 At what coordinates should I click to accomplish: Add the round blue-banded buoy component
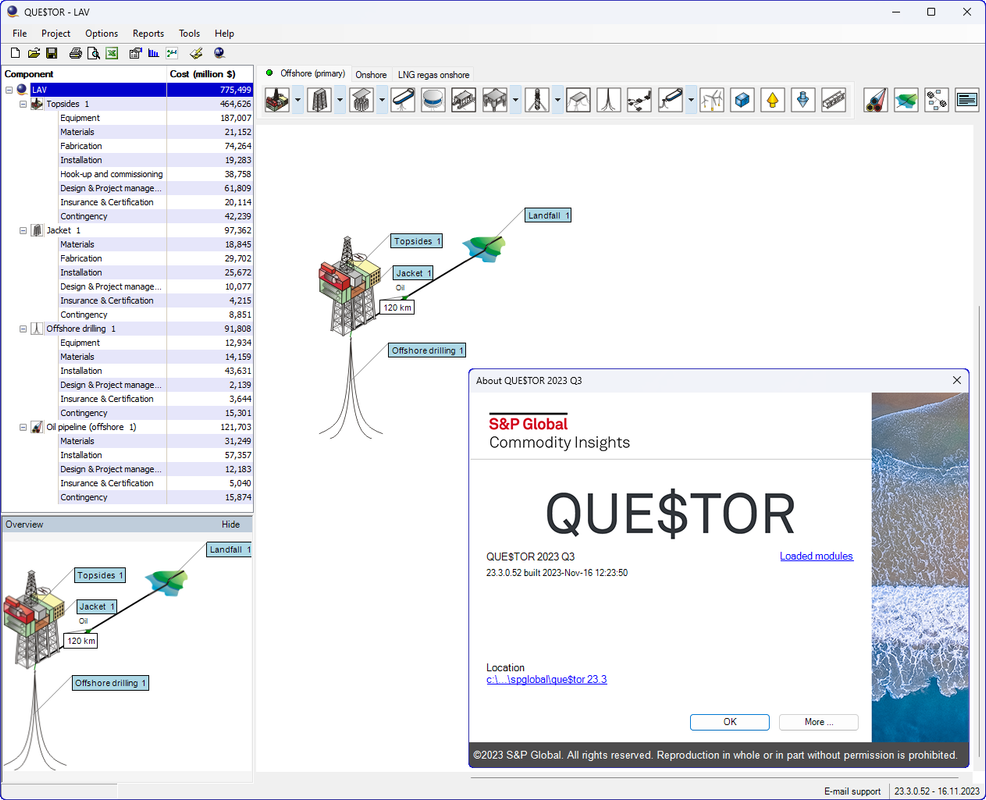point(433,100)
